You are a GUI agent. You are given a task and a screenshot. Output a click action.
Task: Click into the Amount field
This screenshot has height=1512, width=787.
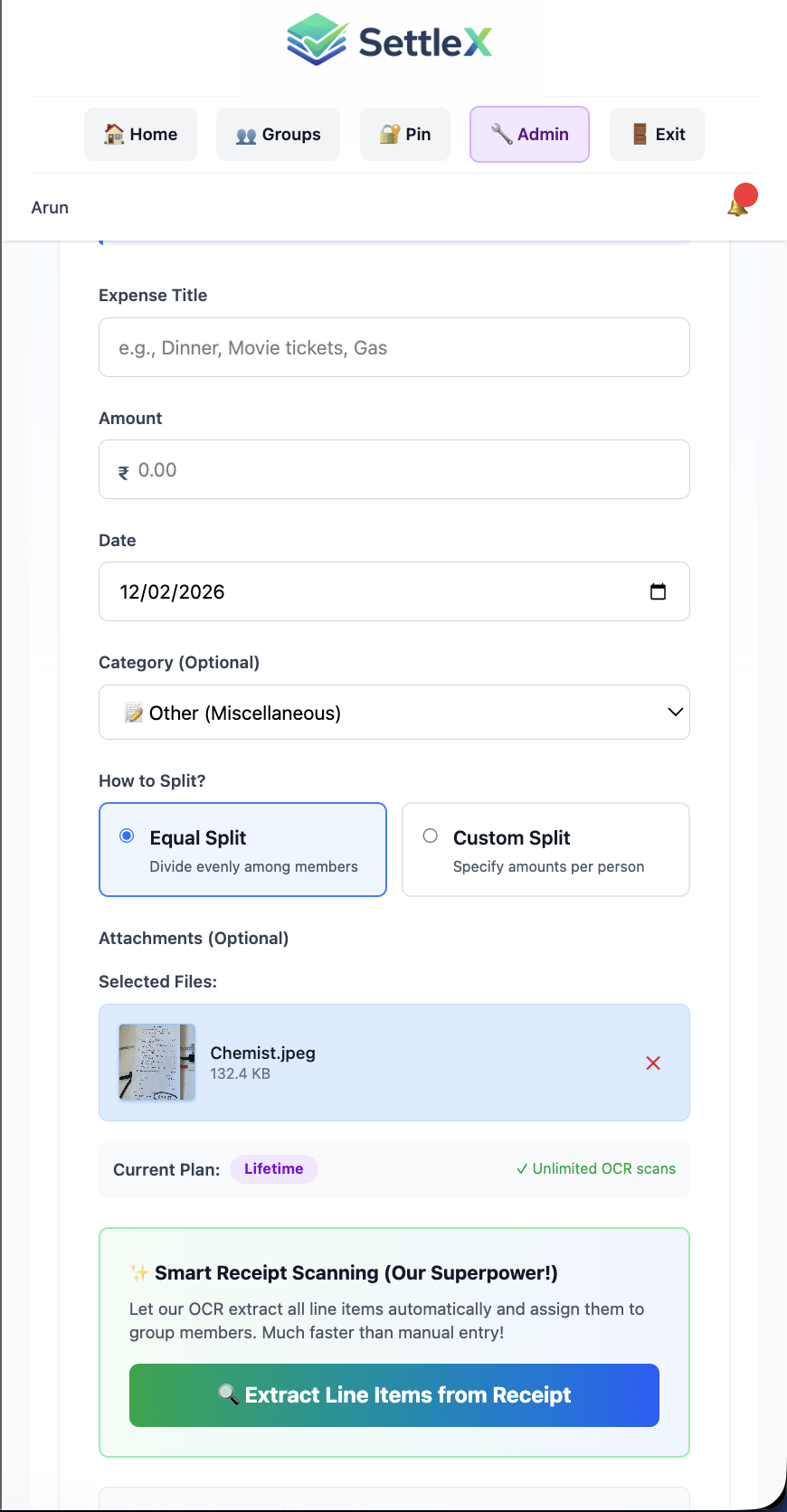[x=394, y=470]
